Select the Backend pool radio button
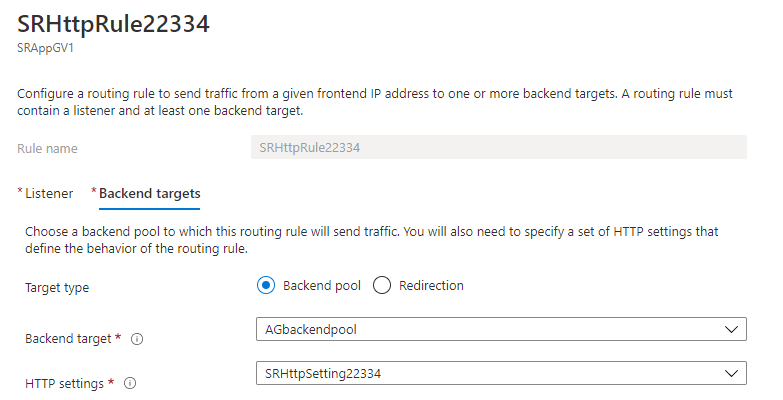The width and height of the screenshot is (783, 400). pos(266,285)
